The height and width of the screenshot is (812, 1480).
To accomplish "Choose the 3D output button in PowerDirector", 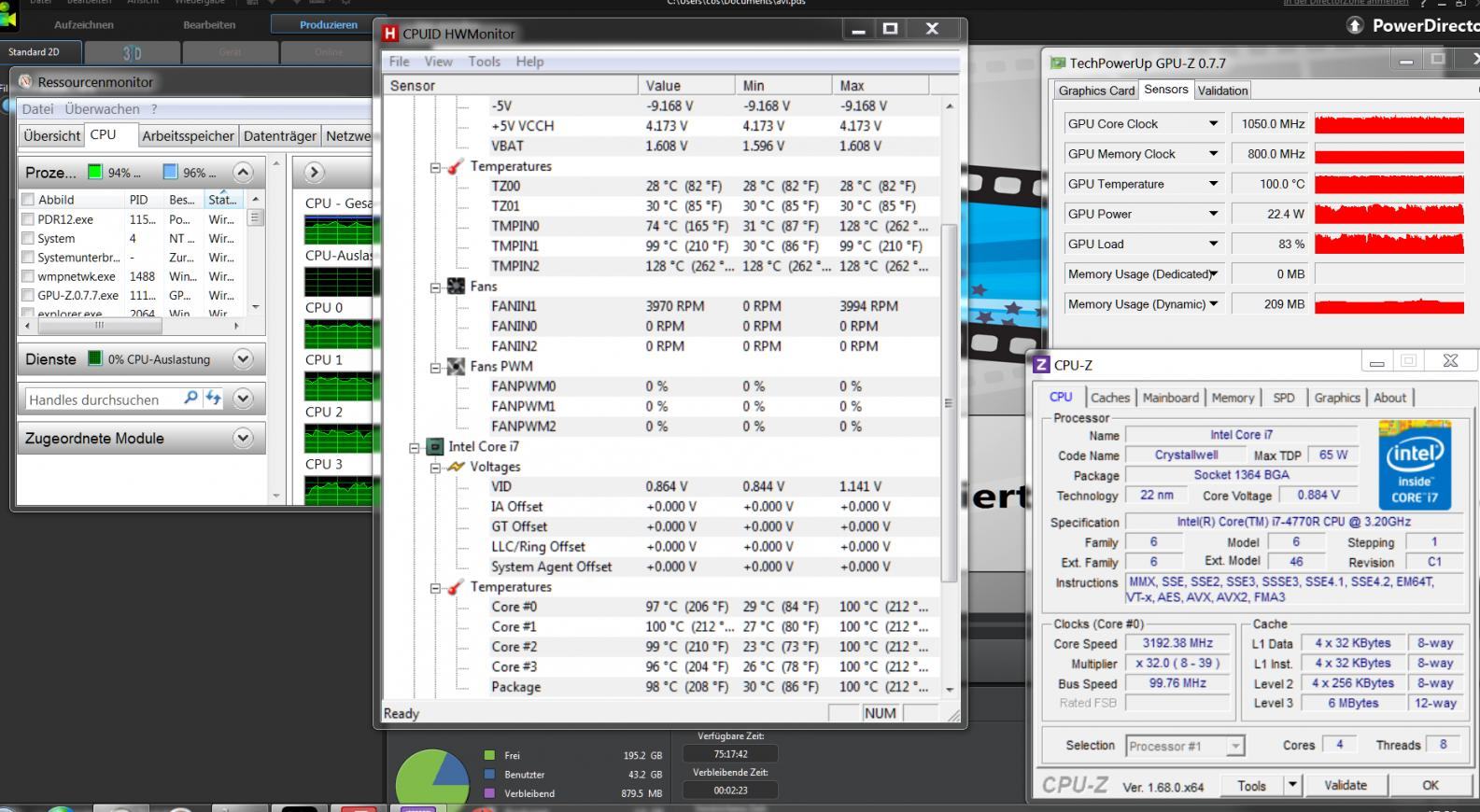I will point(133,52).
